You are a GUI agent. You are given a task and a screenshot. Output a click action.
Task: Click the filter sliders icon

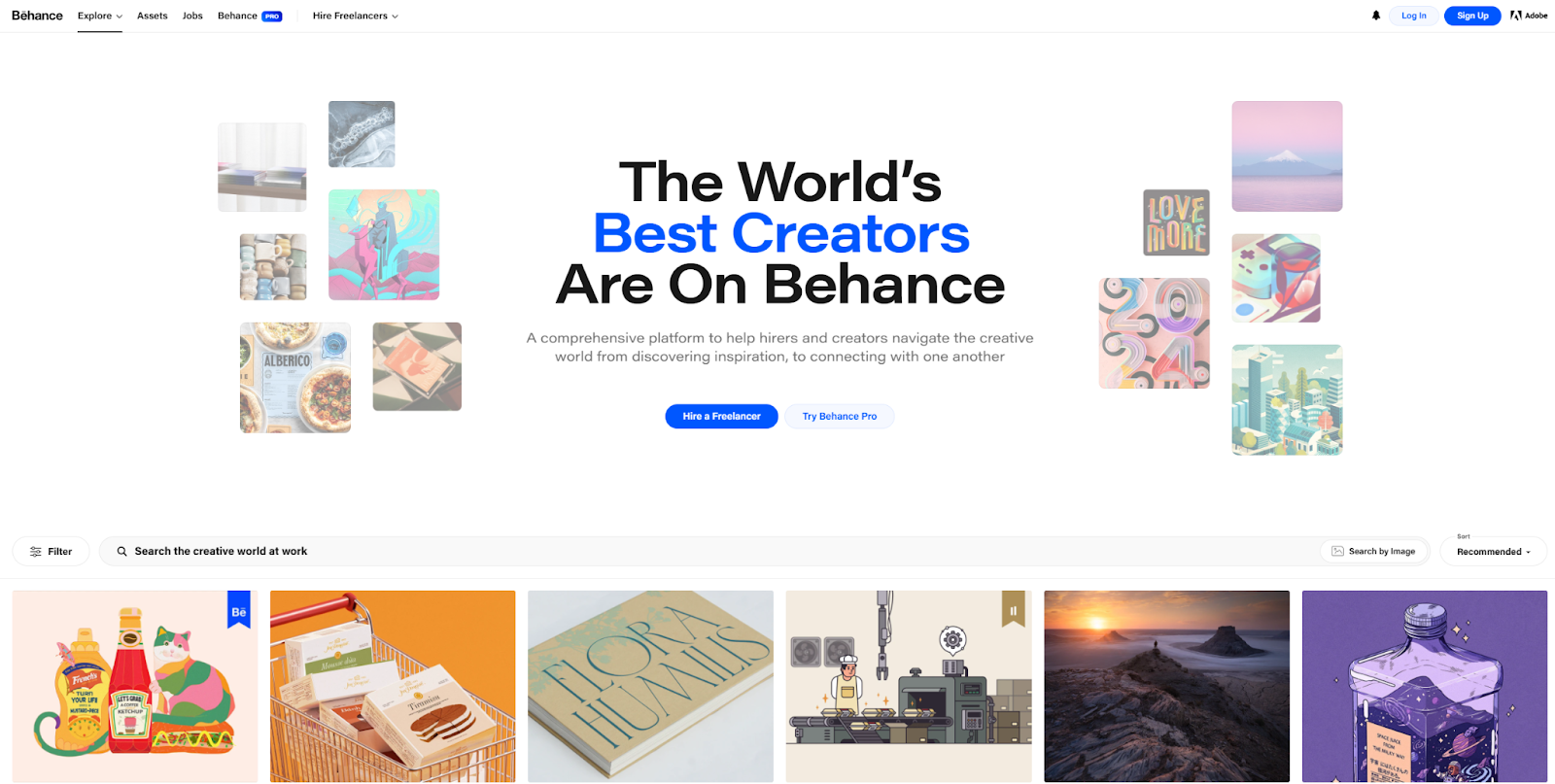[36, 552]
